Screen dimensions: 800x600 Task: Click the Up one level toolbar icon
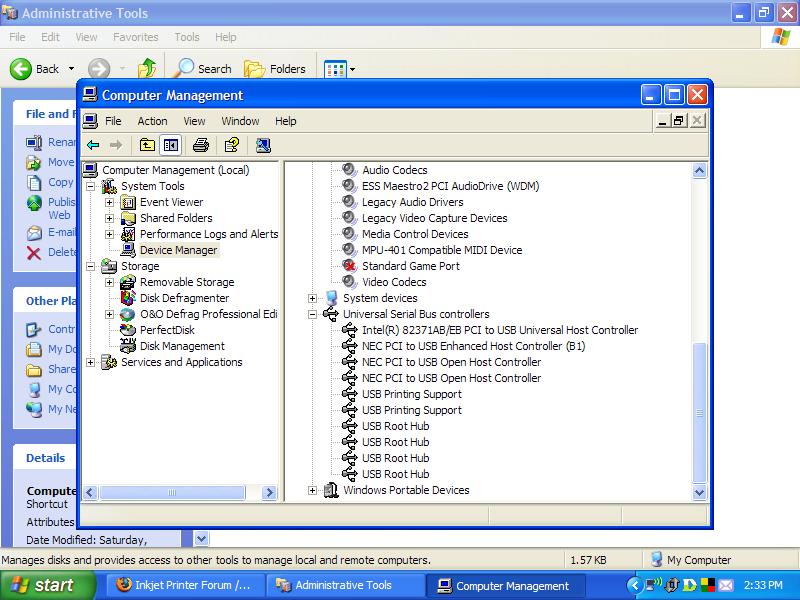pyautogui.click(x=147, y=145)
